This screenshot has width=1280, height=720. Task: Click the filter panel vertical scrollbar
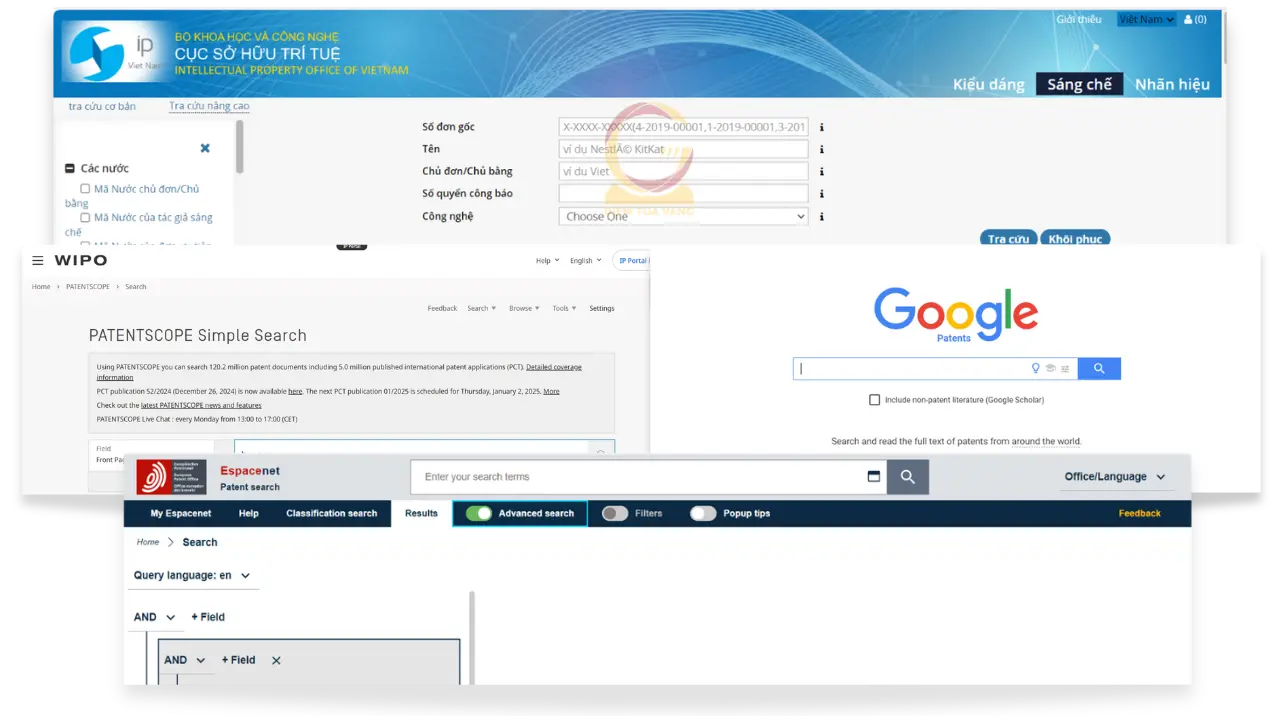click(239, 146)
